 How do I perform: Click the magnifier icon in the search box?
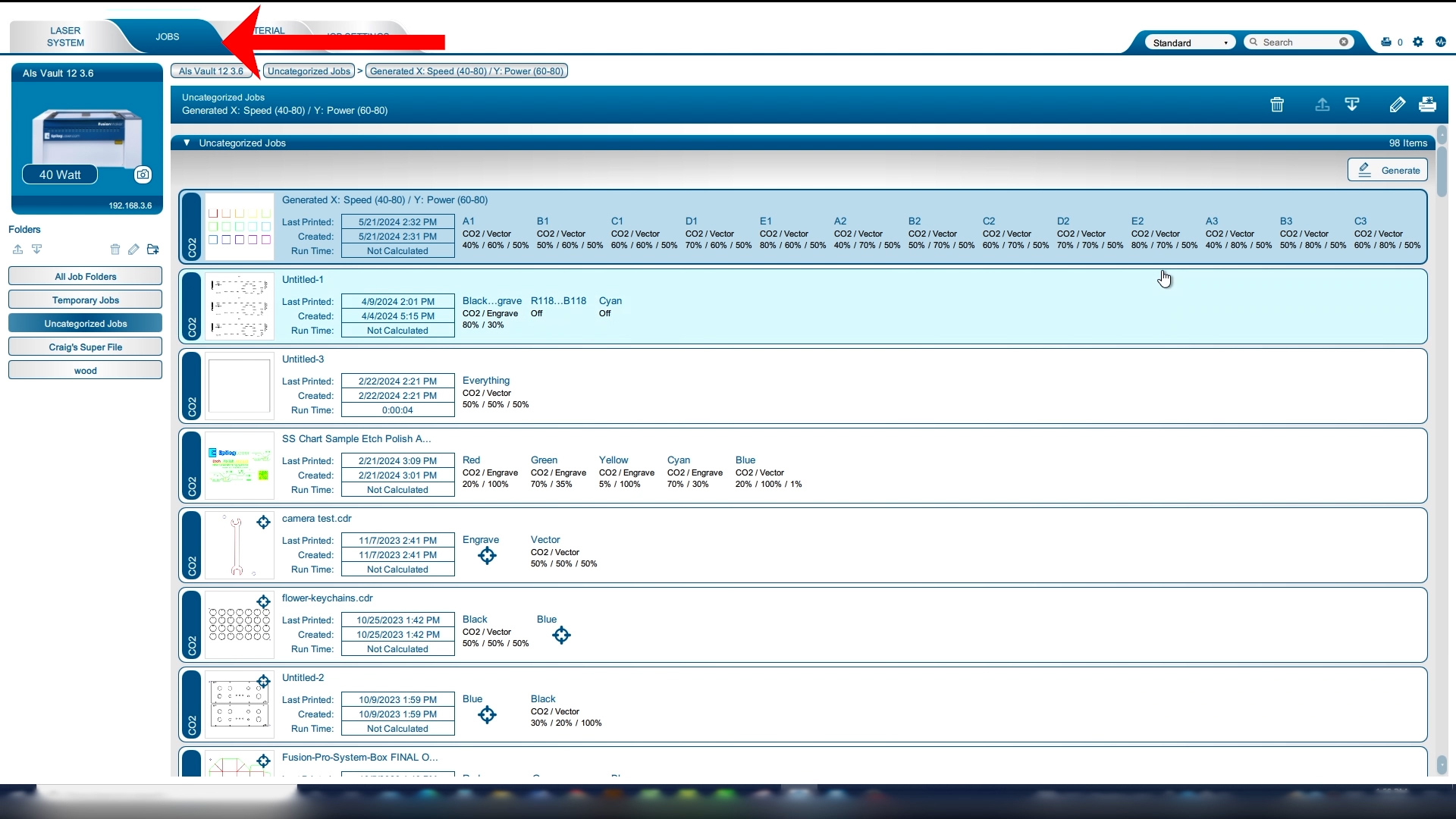point(1254,42)
